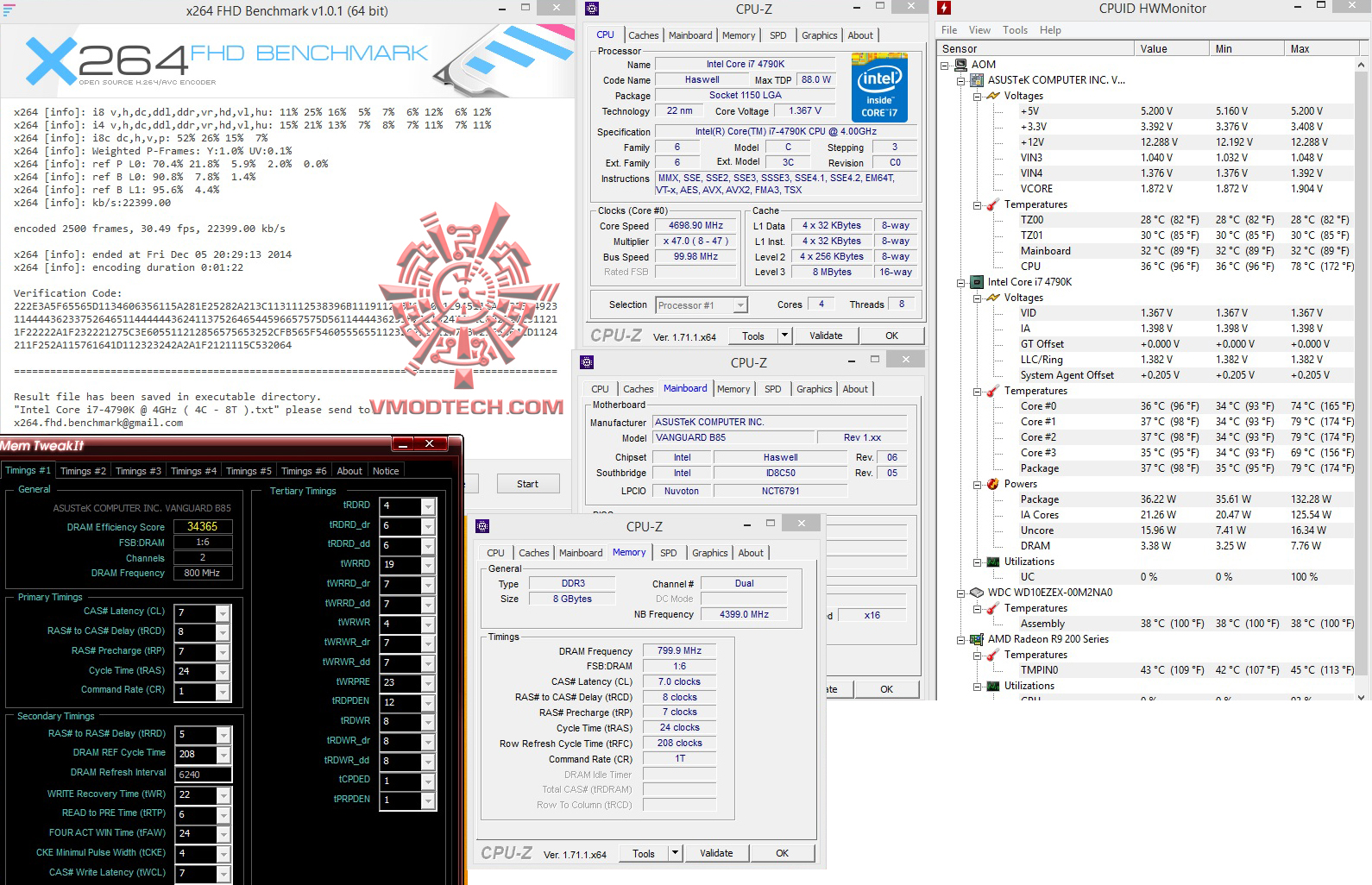Click OK in the Memory CPU-Z window
This screenshot has width=1372, height=885.
click(783, 853)
